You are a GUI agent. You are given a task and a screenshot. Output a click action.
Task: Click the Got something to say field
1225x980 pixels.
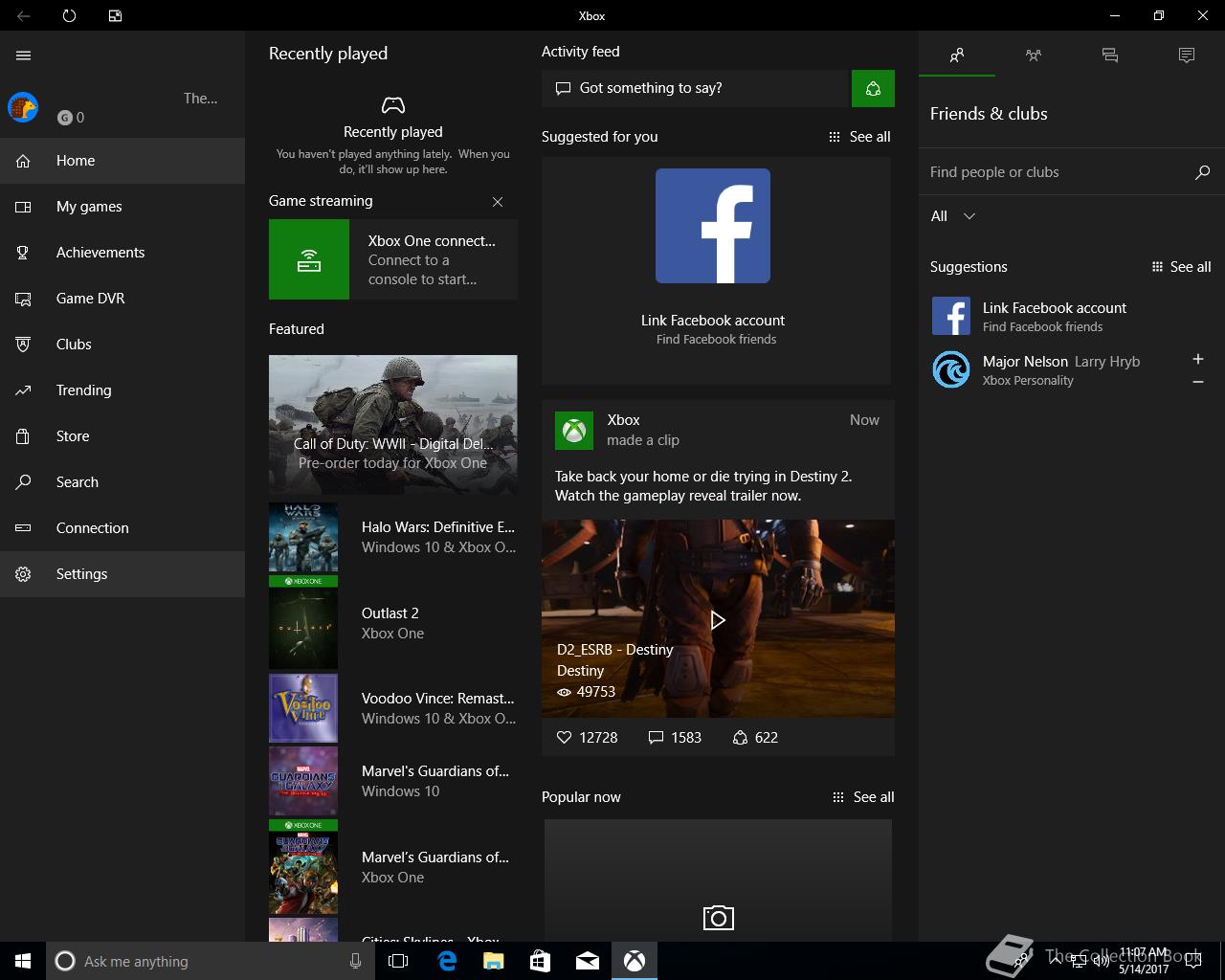[696, 88]
